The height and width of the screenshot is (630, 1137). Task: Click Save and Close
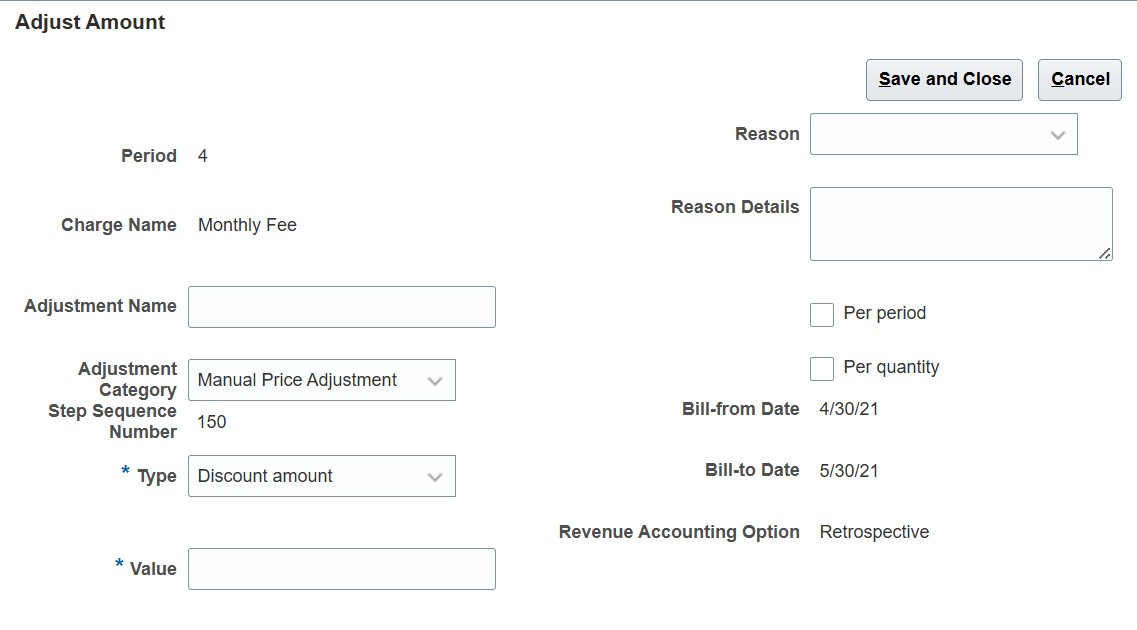[943, 79]
